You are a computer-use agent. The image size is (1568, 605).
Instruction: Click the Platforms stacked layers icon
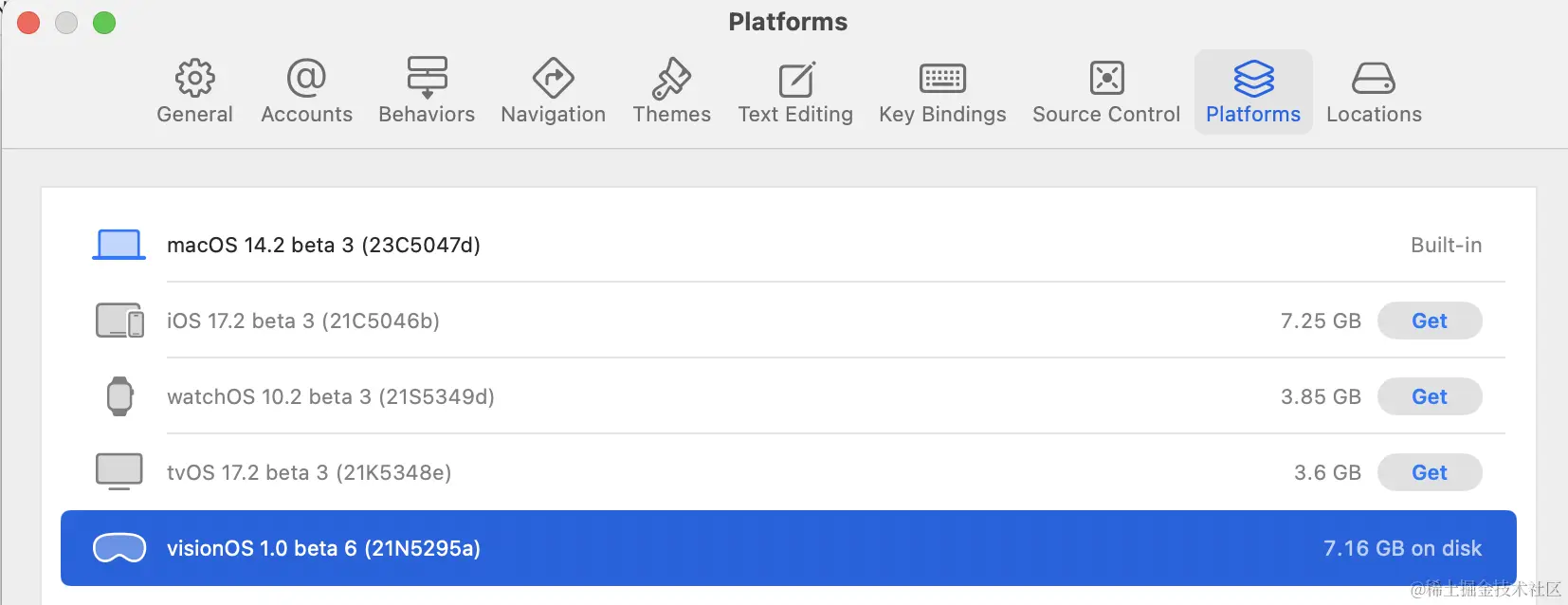pyautogui.click(x=1253, y=78)
